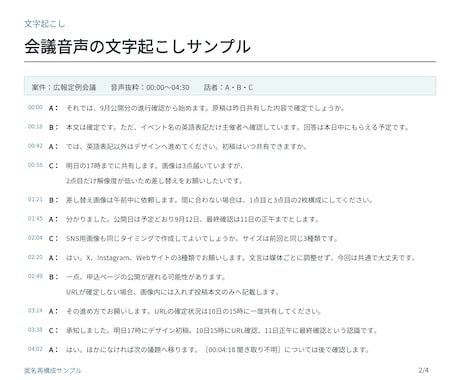Select the 00:55 timestamp

click(x=35, y=165)
